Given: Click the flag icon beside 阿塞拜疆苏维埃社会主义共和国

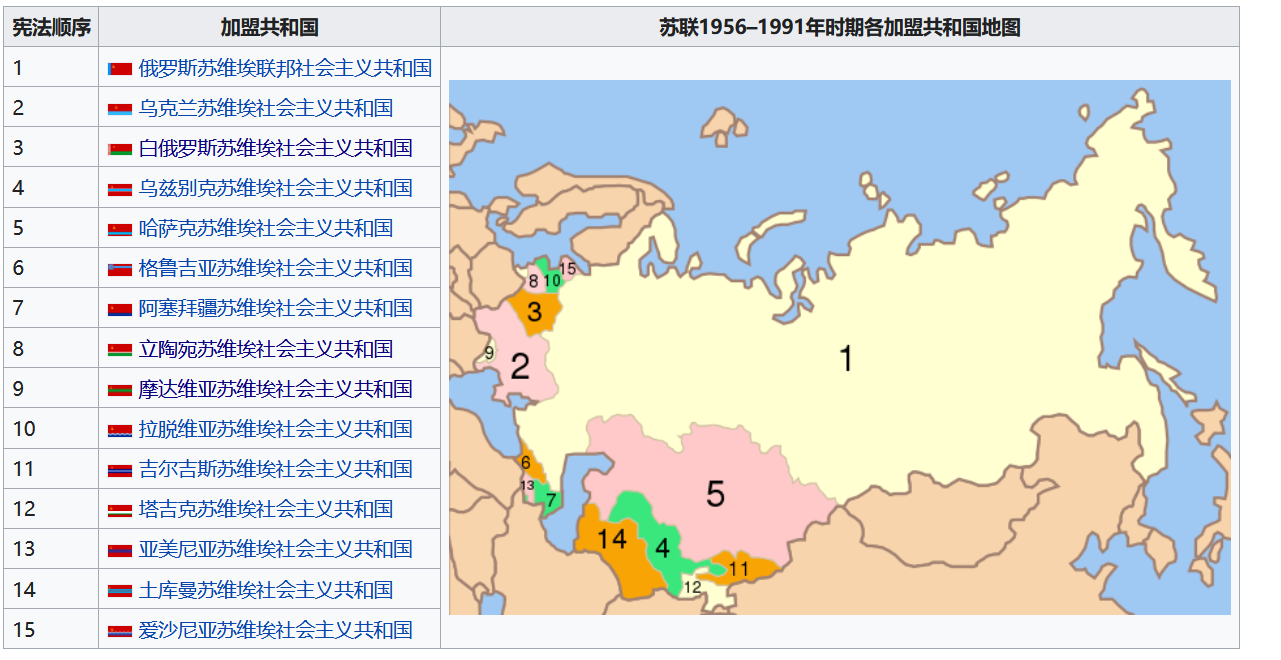Looking at the screenshot, I should click(x=120, y=309).
